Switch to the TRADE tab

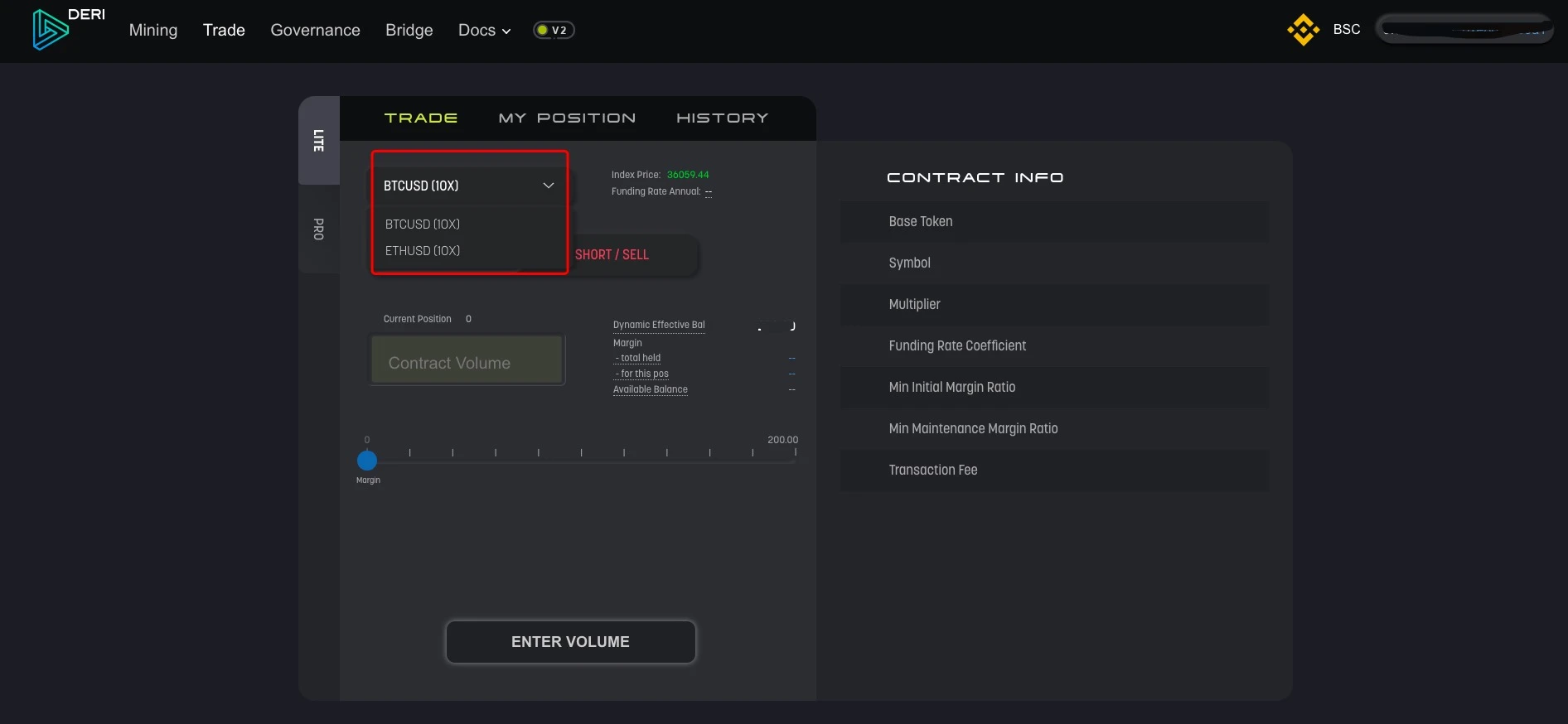[421, 118]
